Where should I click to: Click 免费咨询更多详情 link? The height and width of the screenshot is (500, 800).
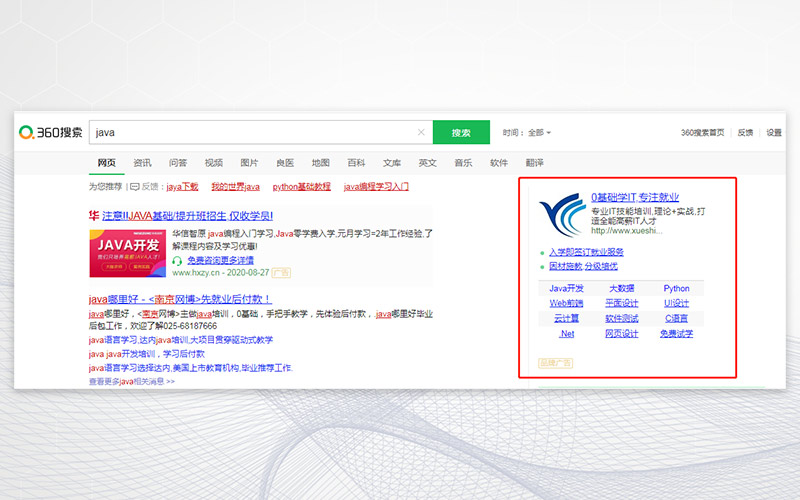(x=220, y=260)
